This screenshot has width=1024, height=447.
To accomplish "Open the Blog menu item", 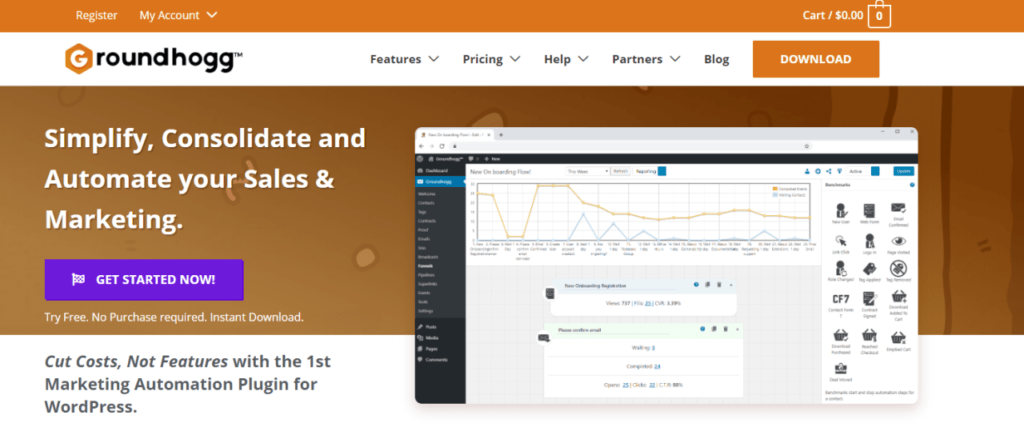I will point(716,59).
